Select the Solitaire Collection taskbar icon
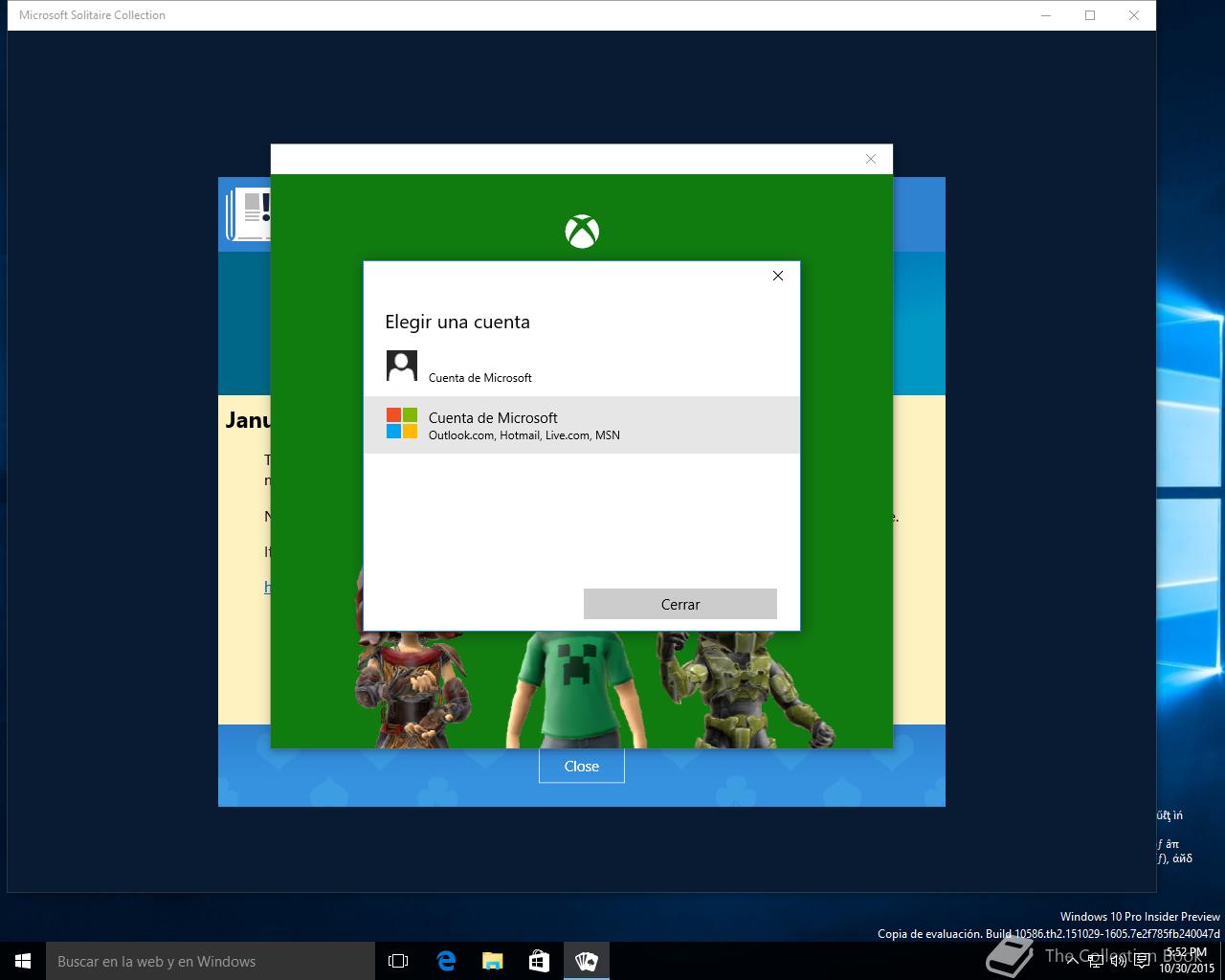Image resolution: width=1225 pixels, height=980 pixels. coord(587,961)
